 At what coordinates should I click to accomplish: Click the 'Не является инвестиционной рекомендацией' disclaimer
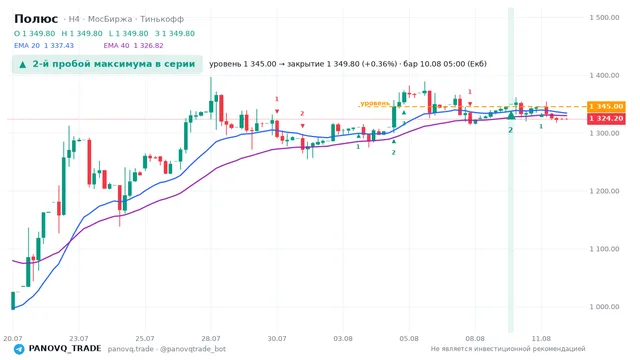click(x=508, y=349)
